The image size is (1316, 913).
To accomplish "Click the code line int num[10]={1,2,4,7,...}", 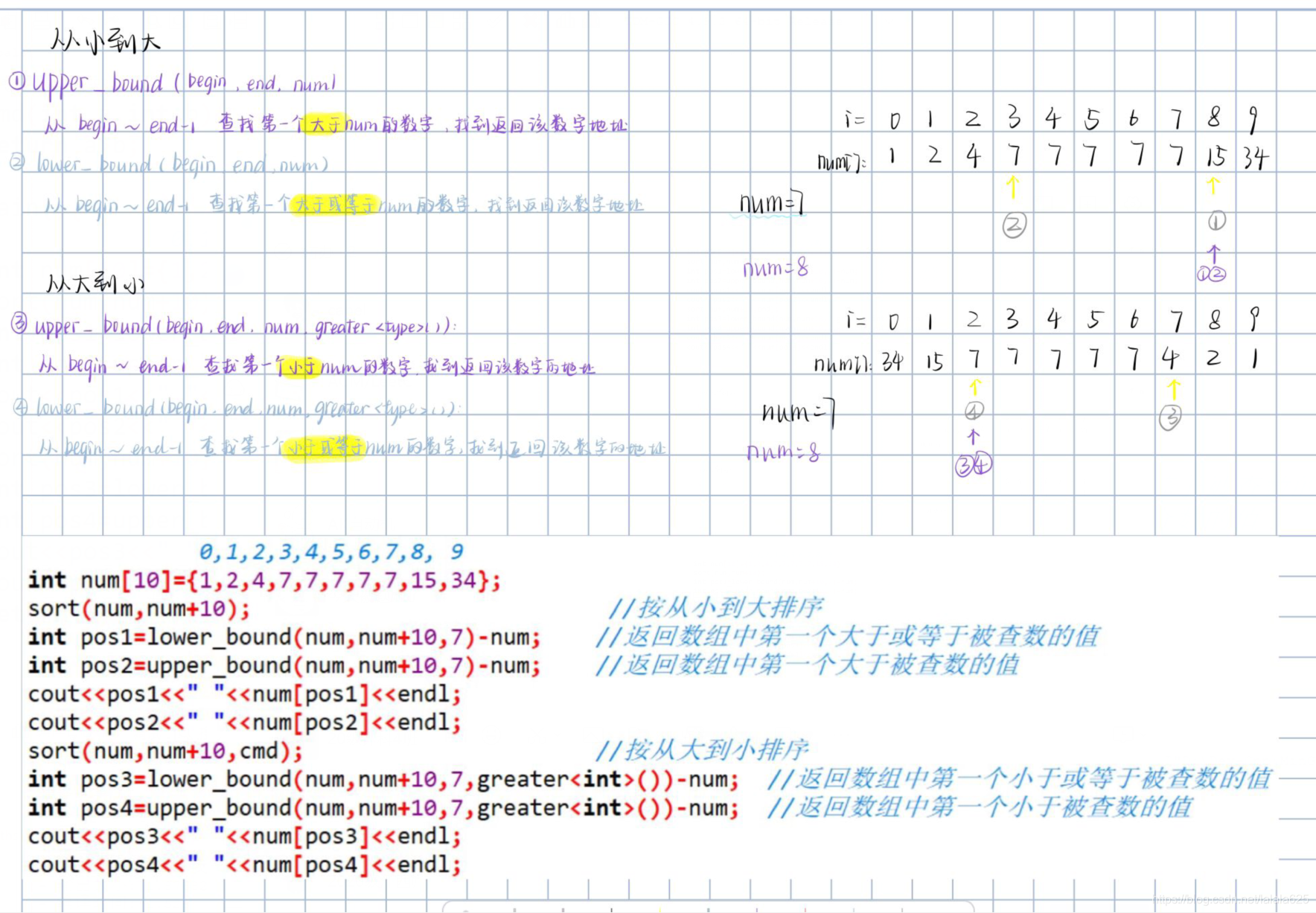I will 265,580.
